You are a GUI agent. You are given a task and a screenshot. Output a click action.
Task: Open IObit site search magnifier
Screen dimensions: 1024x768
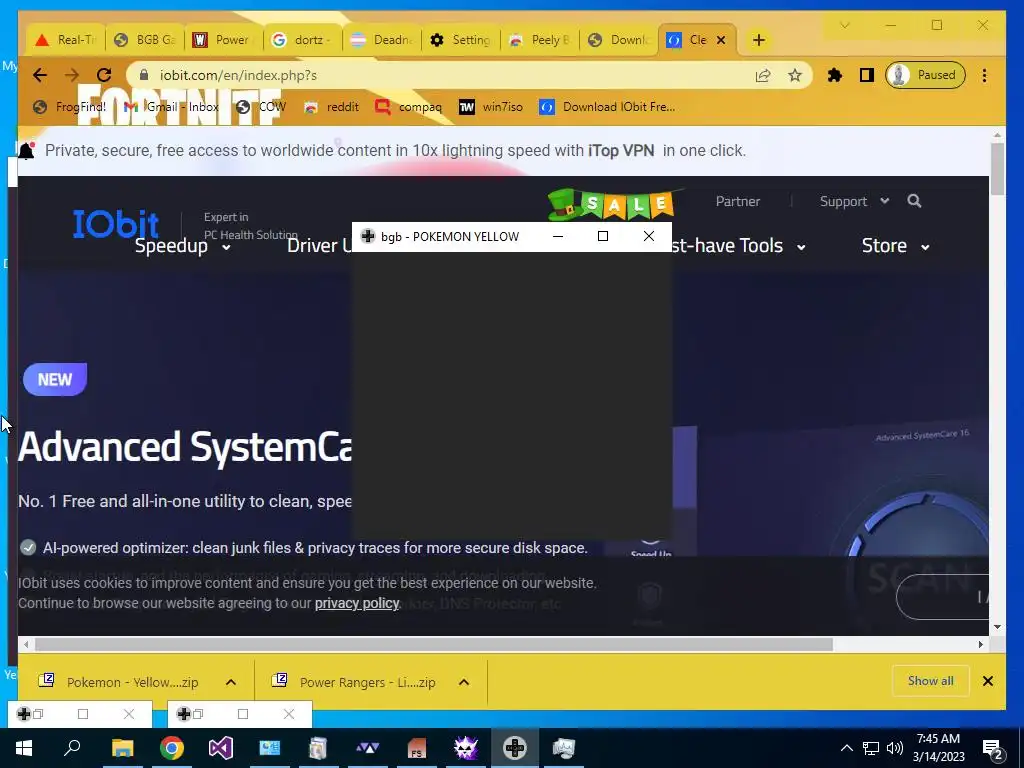914,201
